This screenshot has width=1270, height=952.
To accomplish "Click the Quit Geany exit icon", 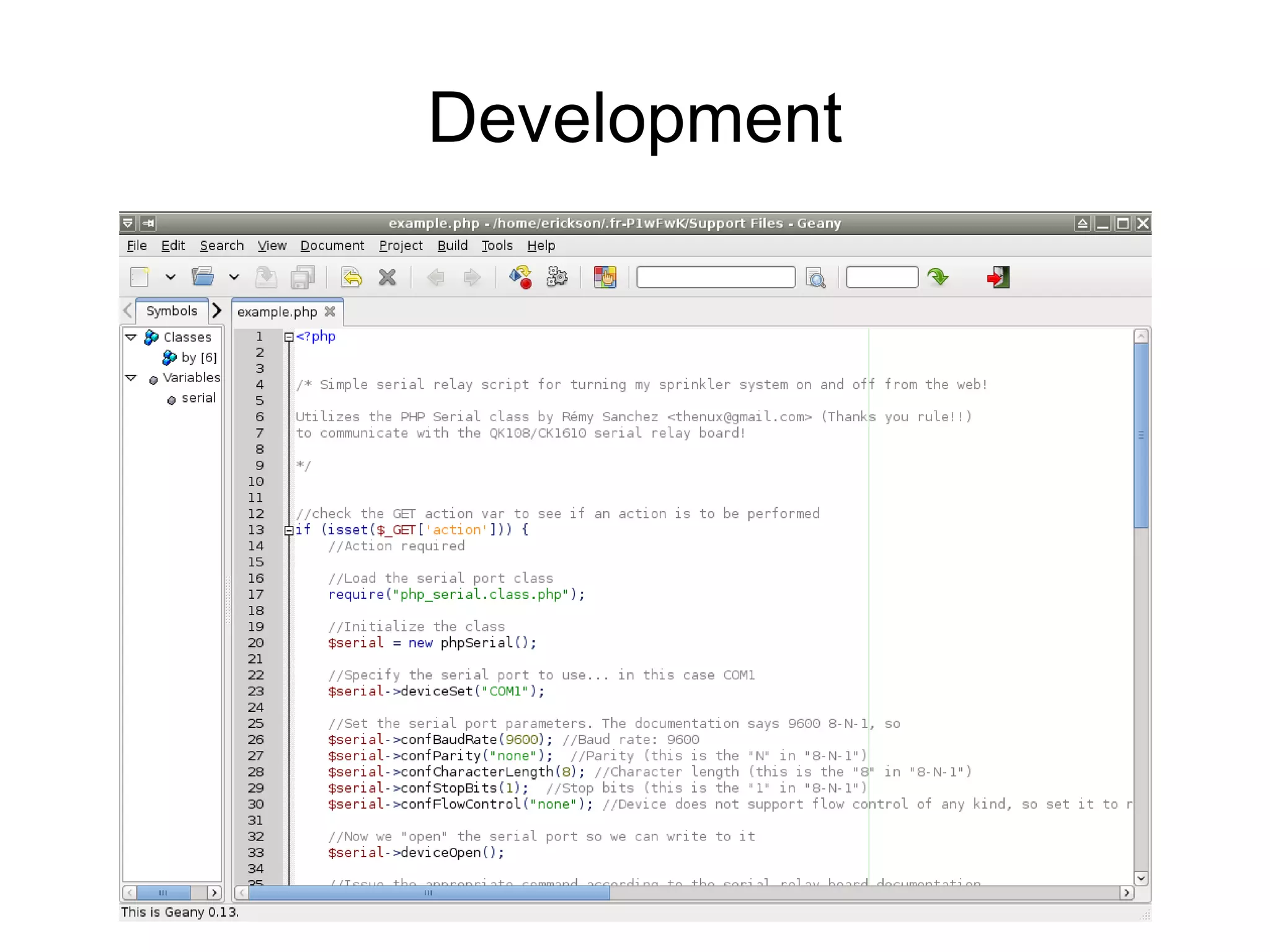I will pyautogui.click(x=998, y=277).
